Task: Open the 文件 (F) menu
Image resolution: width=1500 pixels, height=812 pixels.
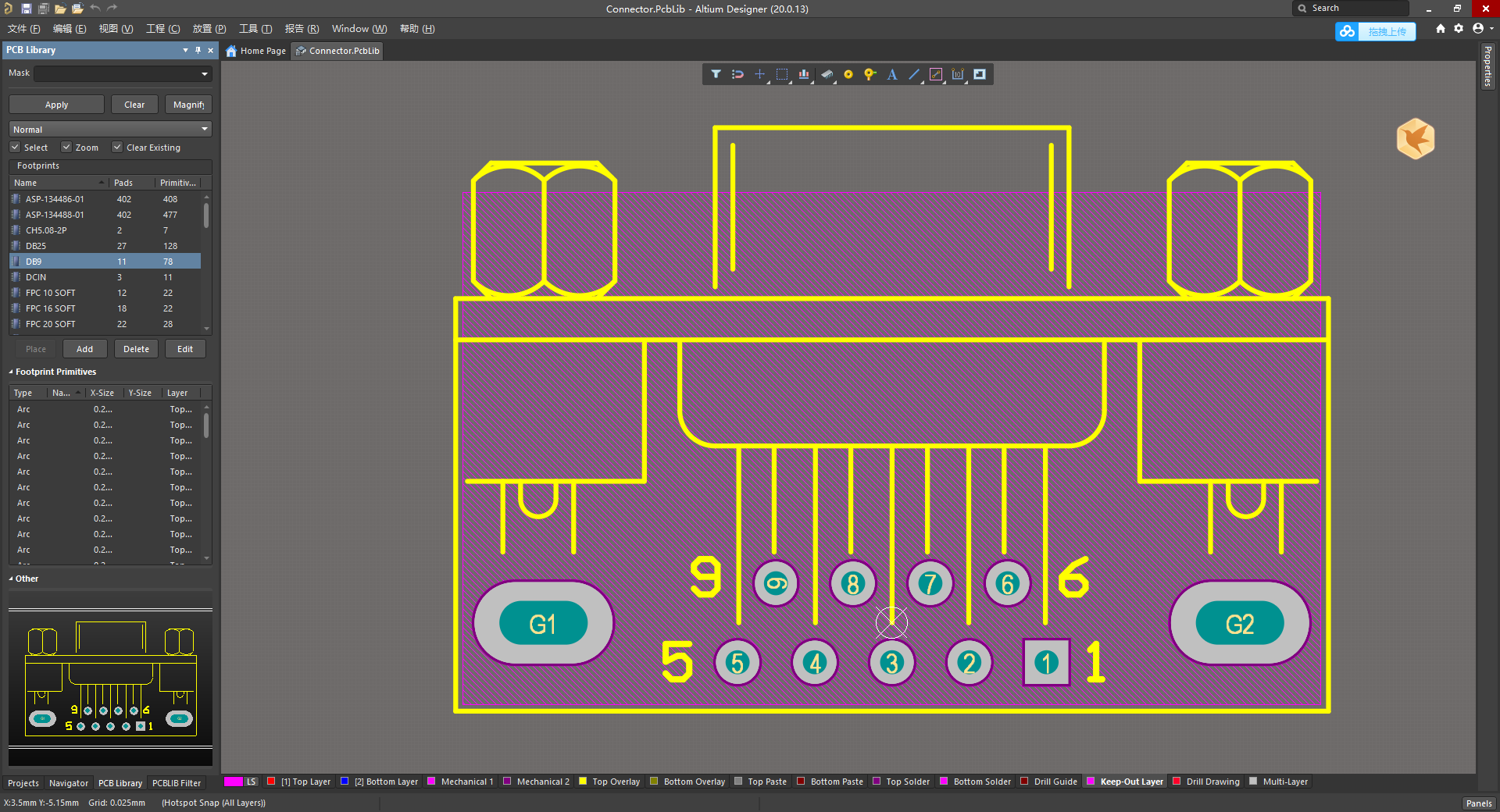Action: pyautogui.click(x=24, y=29)
